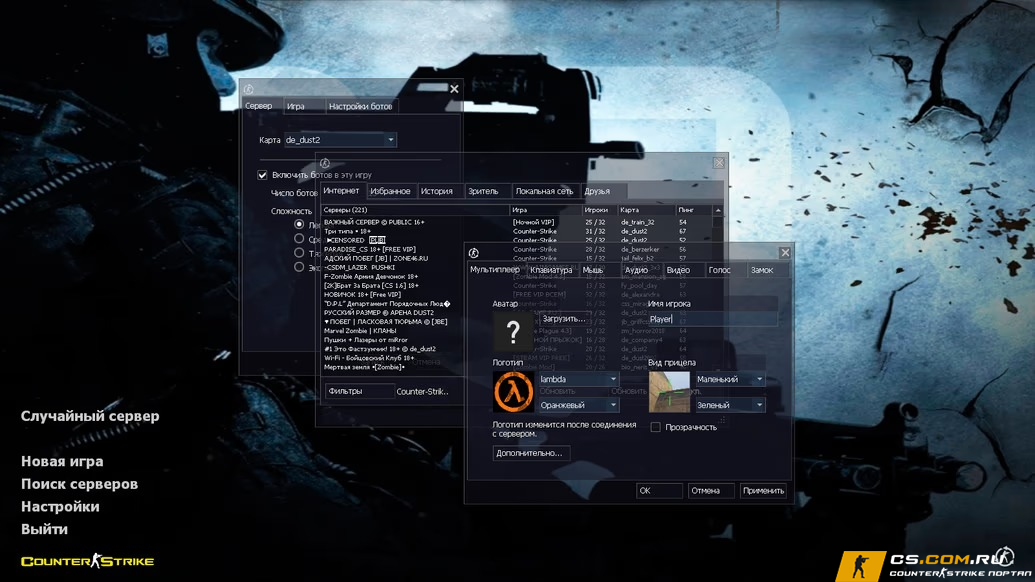Viewport: 1035px width, 582px height.
Task: Sort by the Серверы (221) column header
Action: (415, 210)
